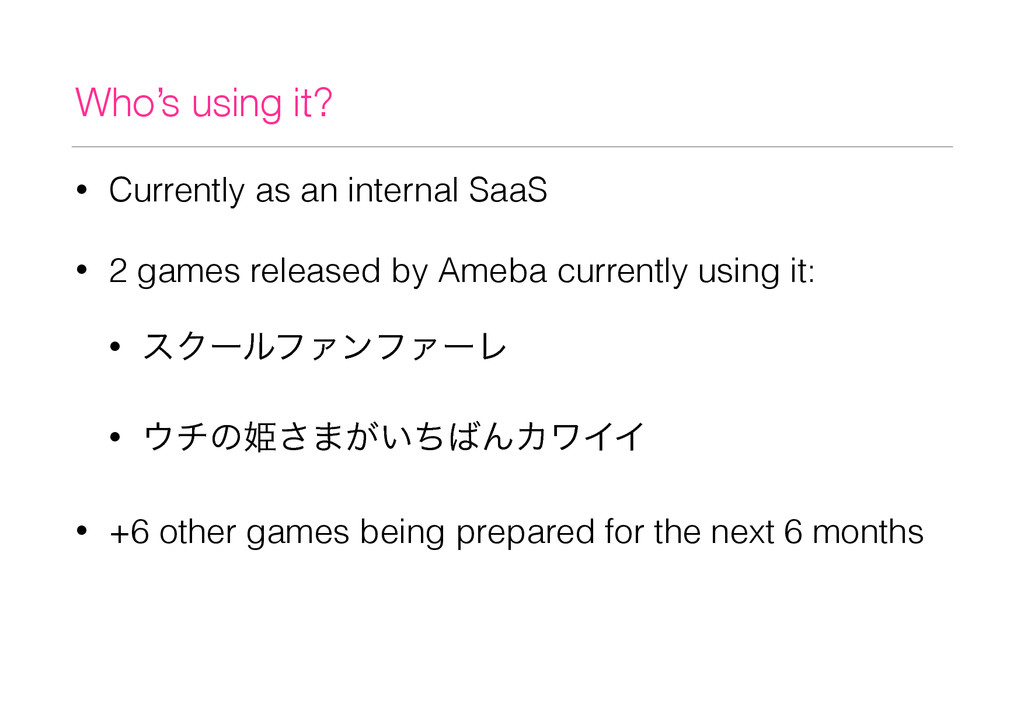Click the word "months" in last bullet
Screen dimensions: 1024x724
coord(867,531)
